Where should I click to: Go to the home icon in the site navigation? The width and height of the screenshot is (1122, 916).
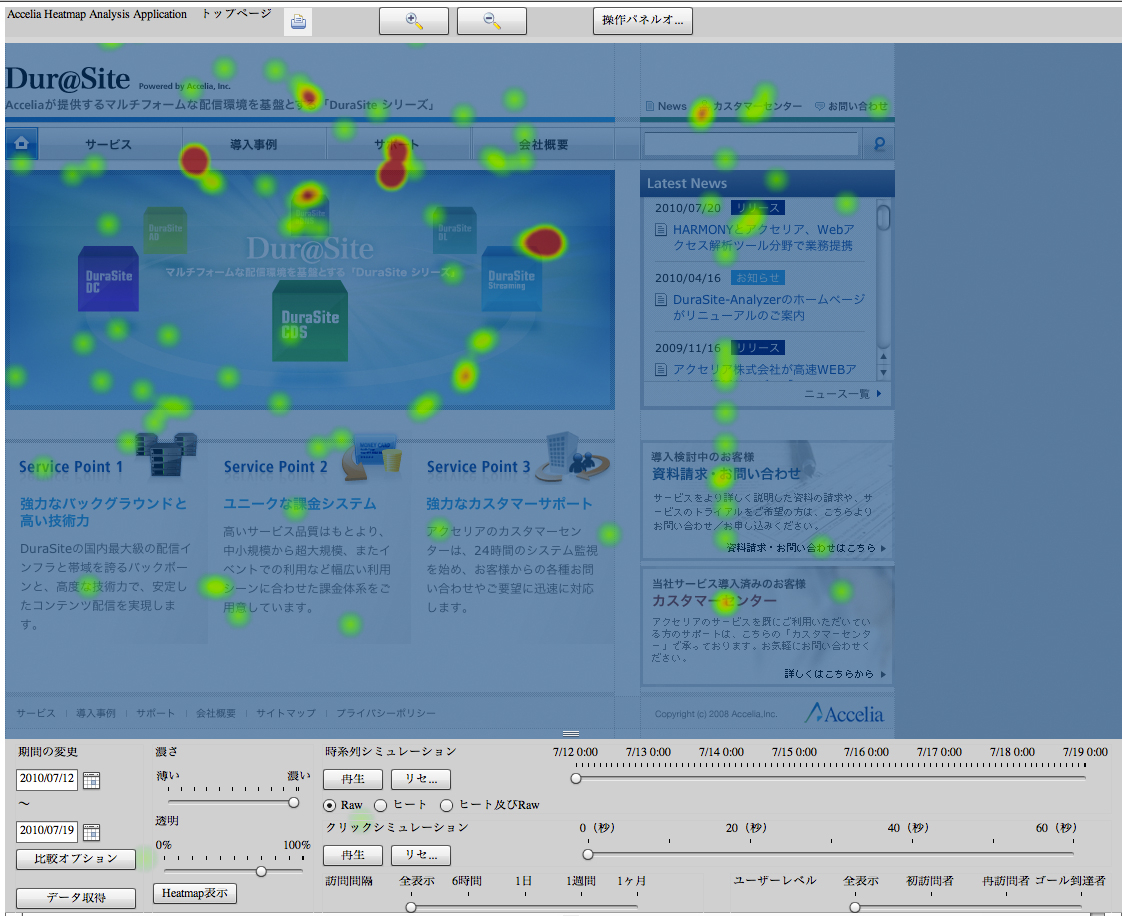(21, 144)
